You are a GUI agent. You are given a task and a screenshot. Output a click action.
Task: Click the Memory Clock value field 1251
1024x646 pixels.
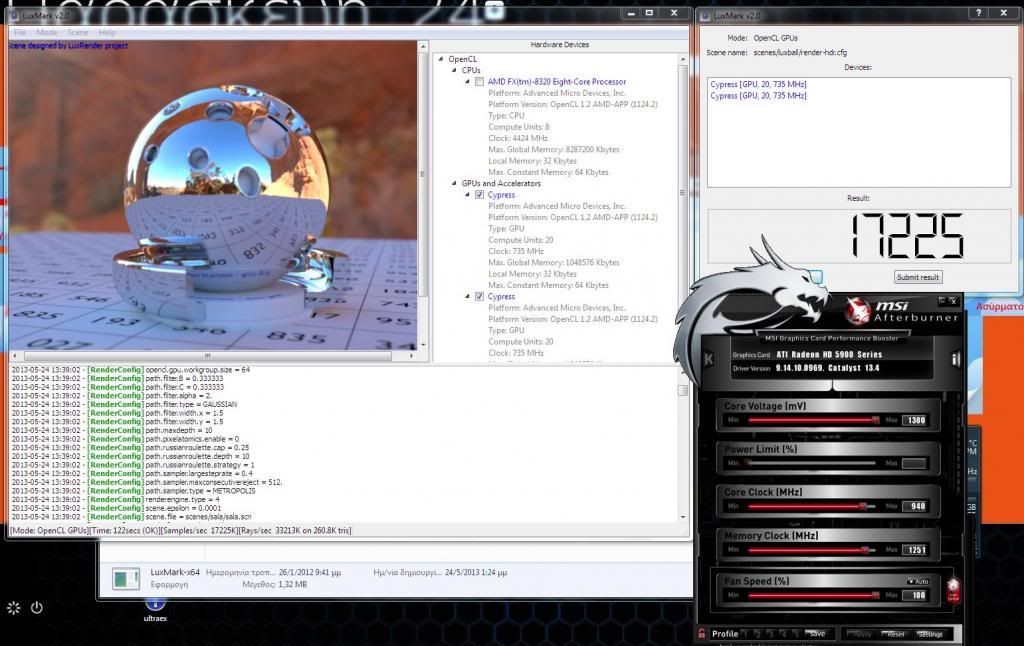click(x=914, y=550)
